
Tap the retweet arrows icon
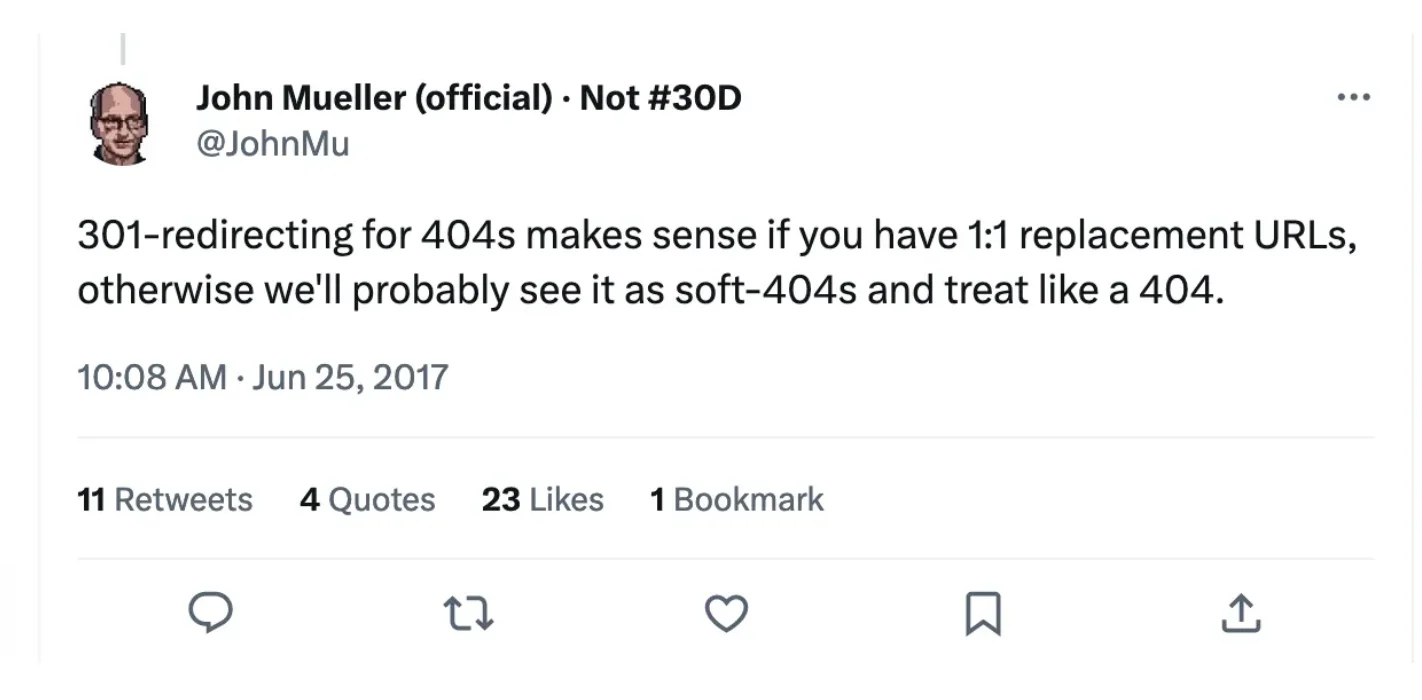click(468, 613)
